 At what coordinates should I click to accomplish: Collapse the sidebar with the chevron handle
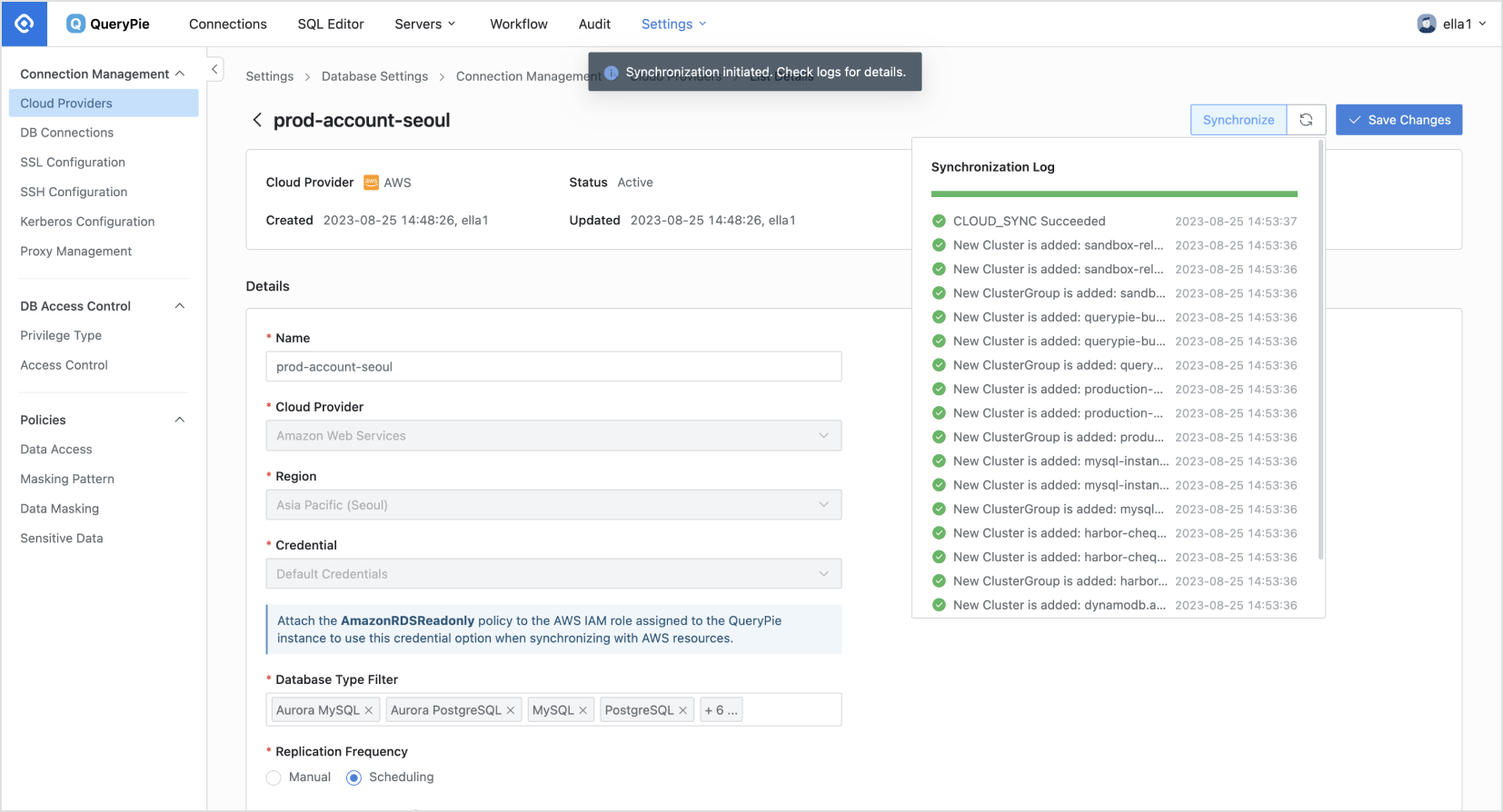click(x=214, y=69)
